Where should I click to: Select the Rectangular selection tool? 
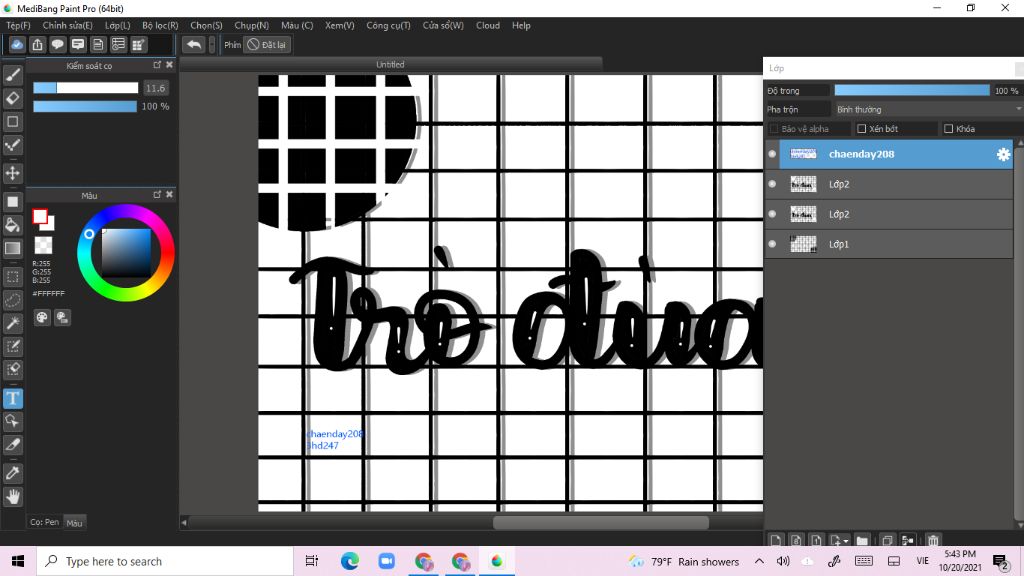tap(12, 277)
